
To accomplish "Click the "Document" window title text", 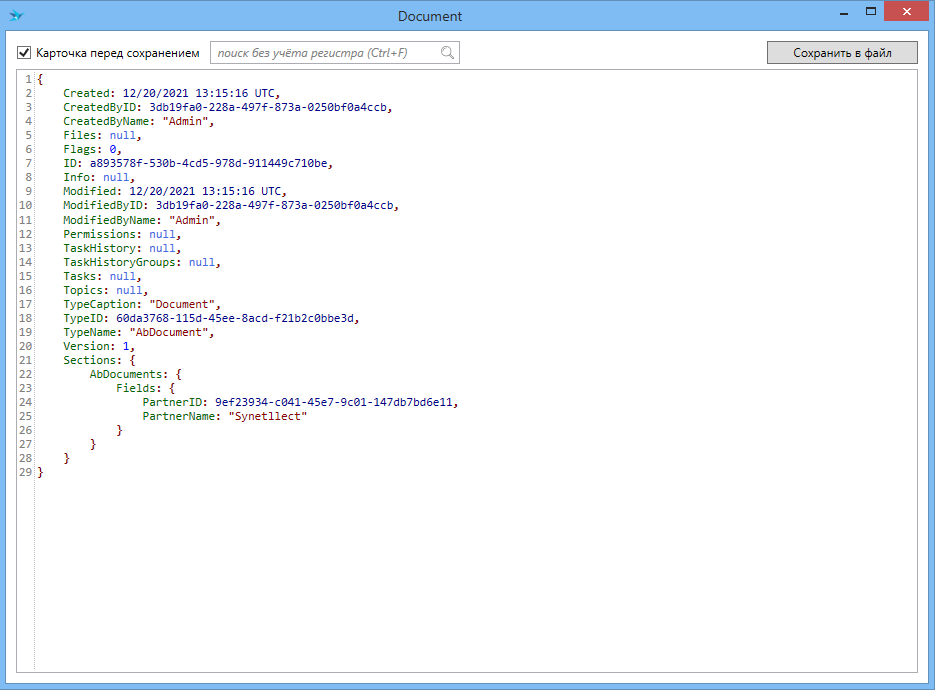I will 430,16.
